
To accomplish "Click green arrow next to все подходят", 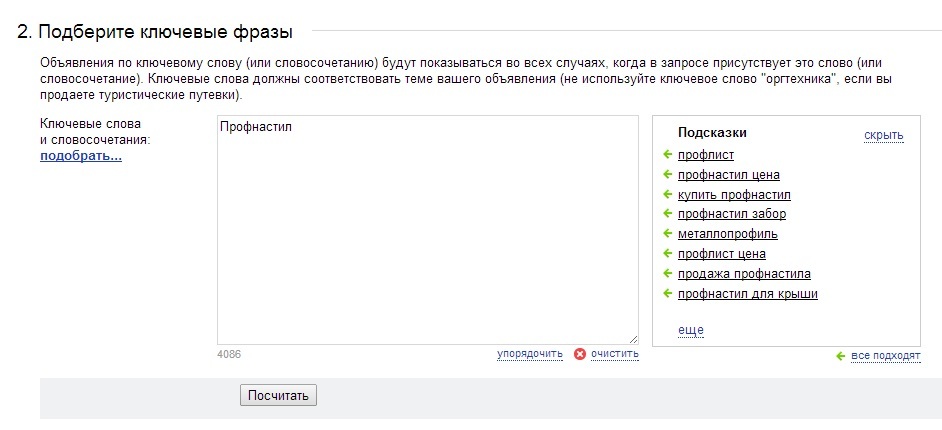I will [x=840, y=356].
